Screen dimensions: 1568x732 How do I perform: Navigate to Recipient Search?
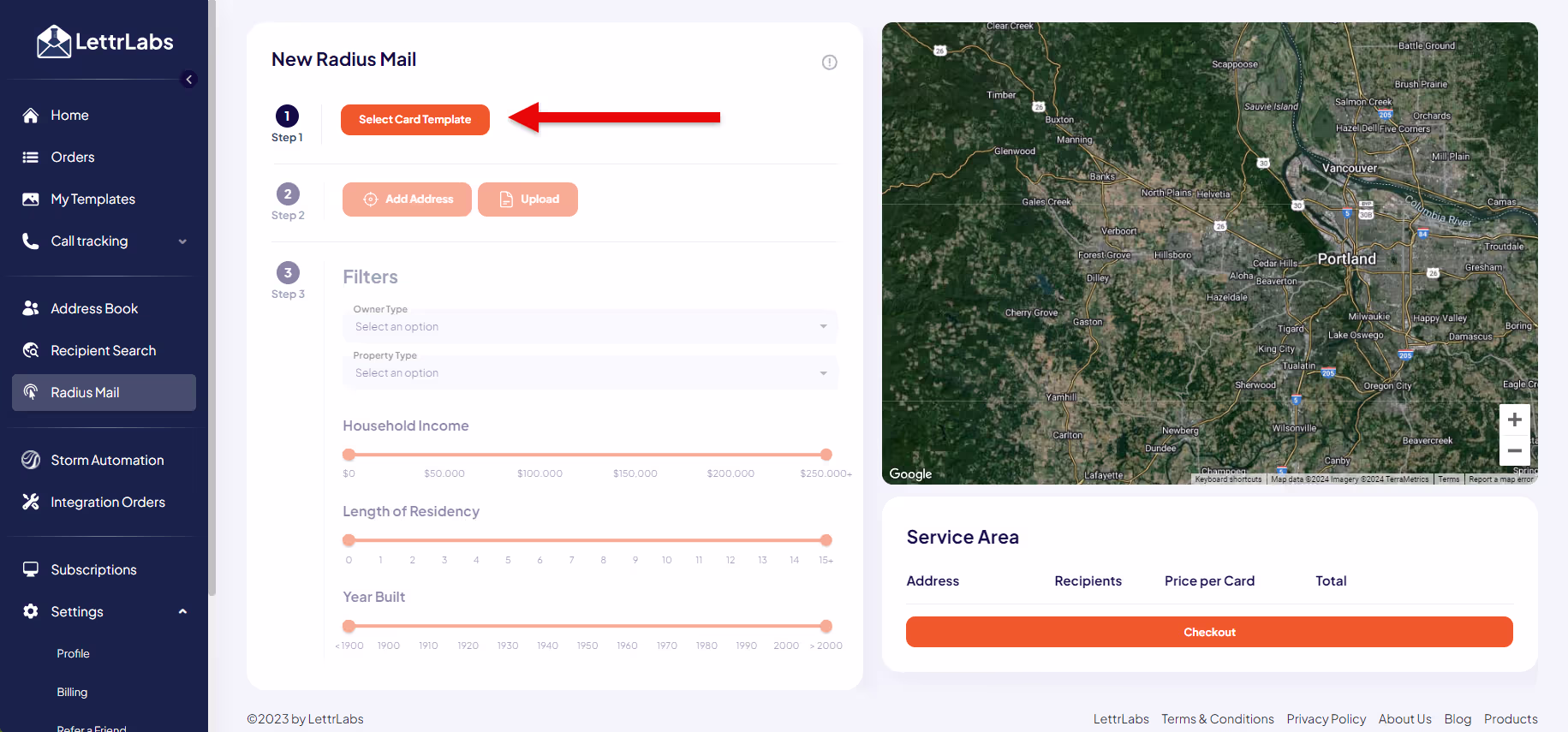click(x=104, y=350)
